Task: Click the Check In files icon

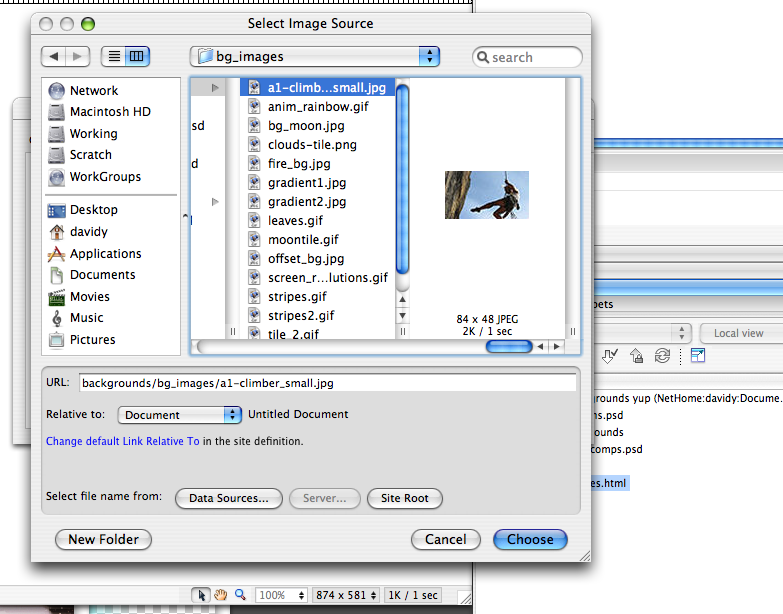Action: click(636, 357)
